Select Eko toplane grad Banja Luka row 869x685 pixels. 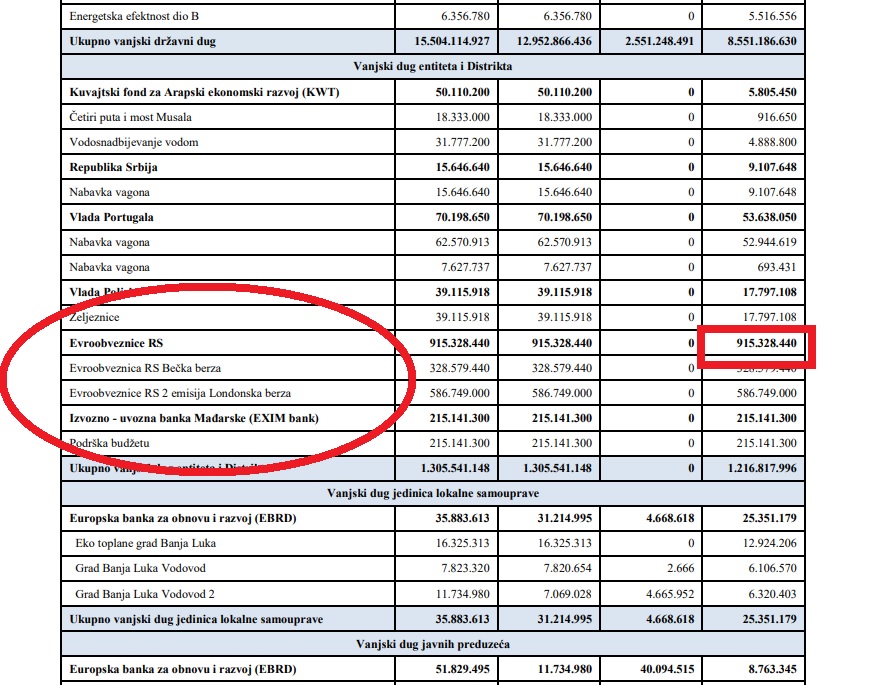tap(432, 543)
